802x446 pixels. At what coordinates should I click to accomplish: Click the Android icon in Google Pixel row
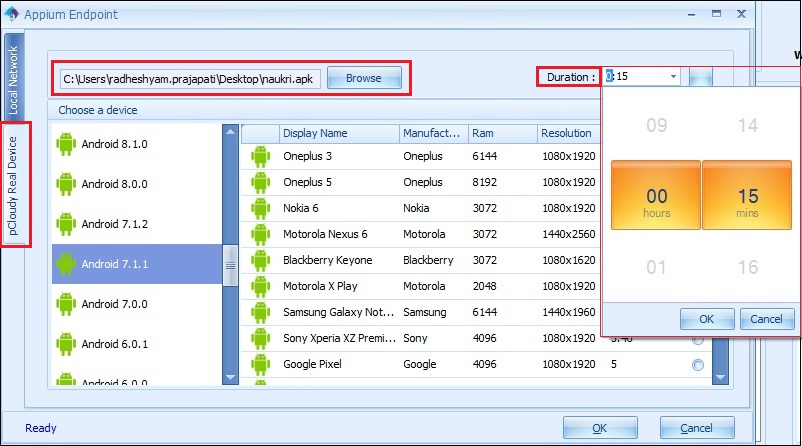[x=260, y=365]
